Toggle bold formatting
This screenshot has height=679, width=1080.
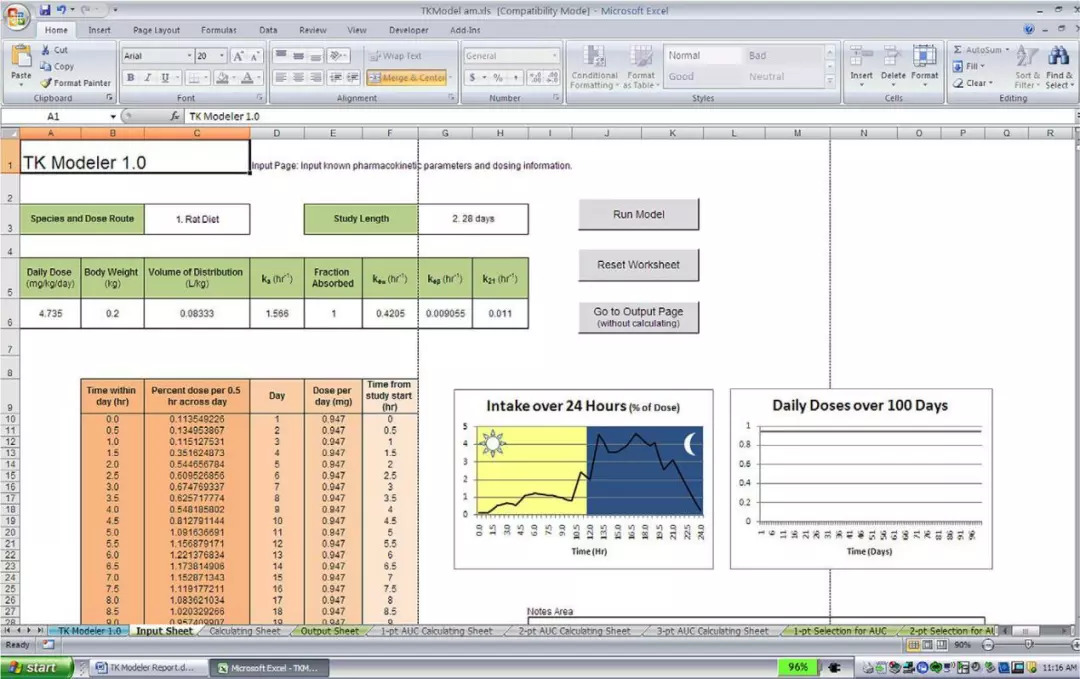[x=130, y=78]
